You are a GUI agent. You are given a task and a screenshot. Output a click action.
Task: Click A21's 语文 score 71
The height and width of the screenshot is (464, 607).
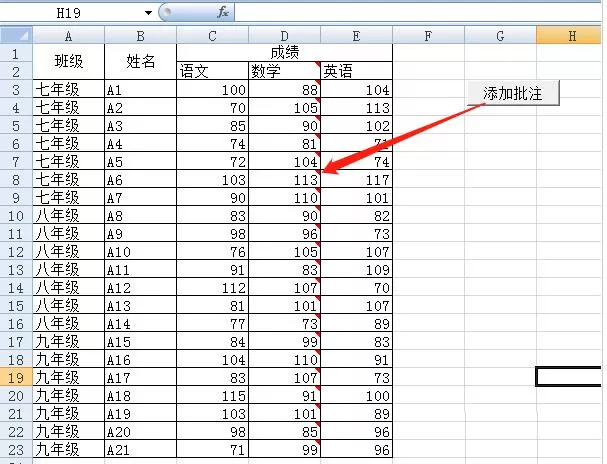(x=212, y=449)
